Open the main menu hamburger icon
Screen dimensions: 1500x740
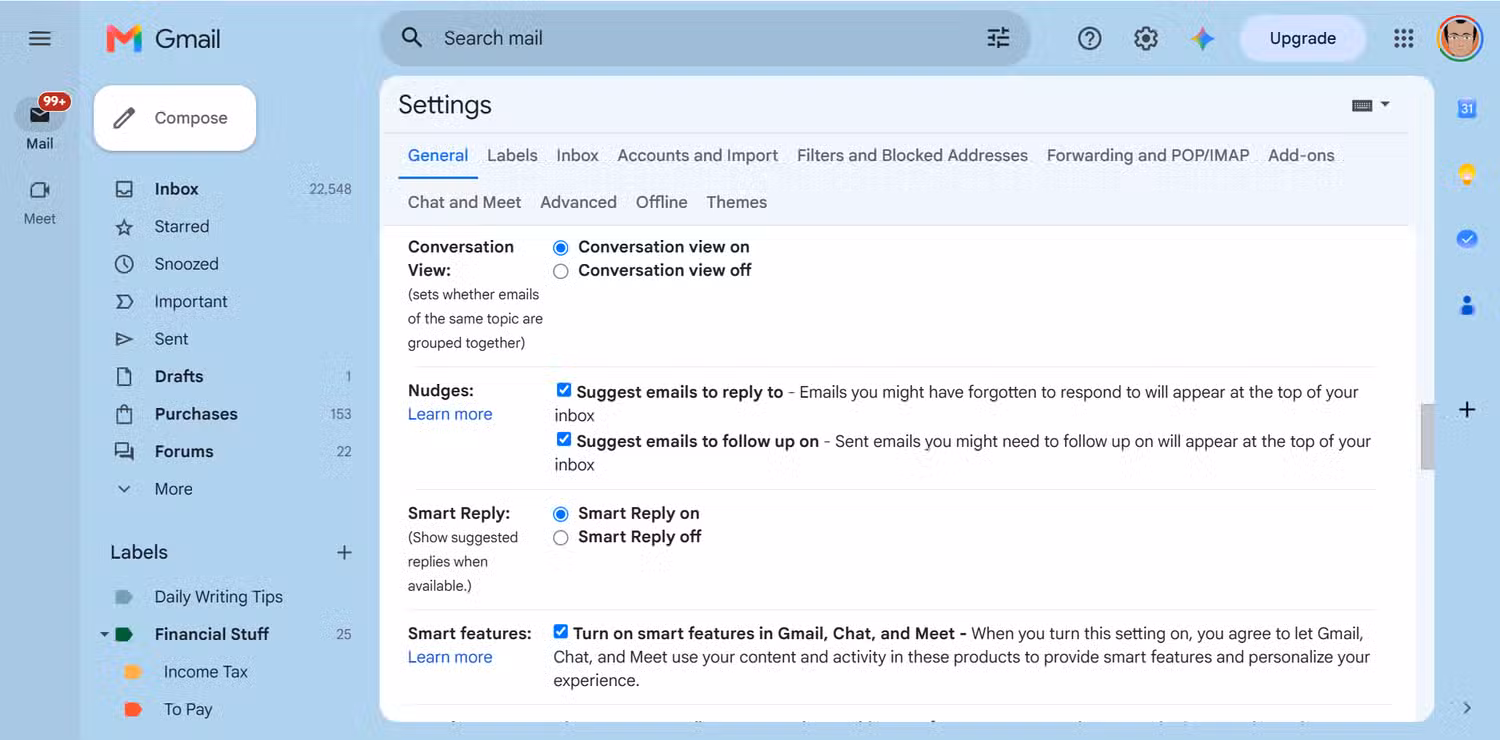40,38
